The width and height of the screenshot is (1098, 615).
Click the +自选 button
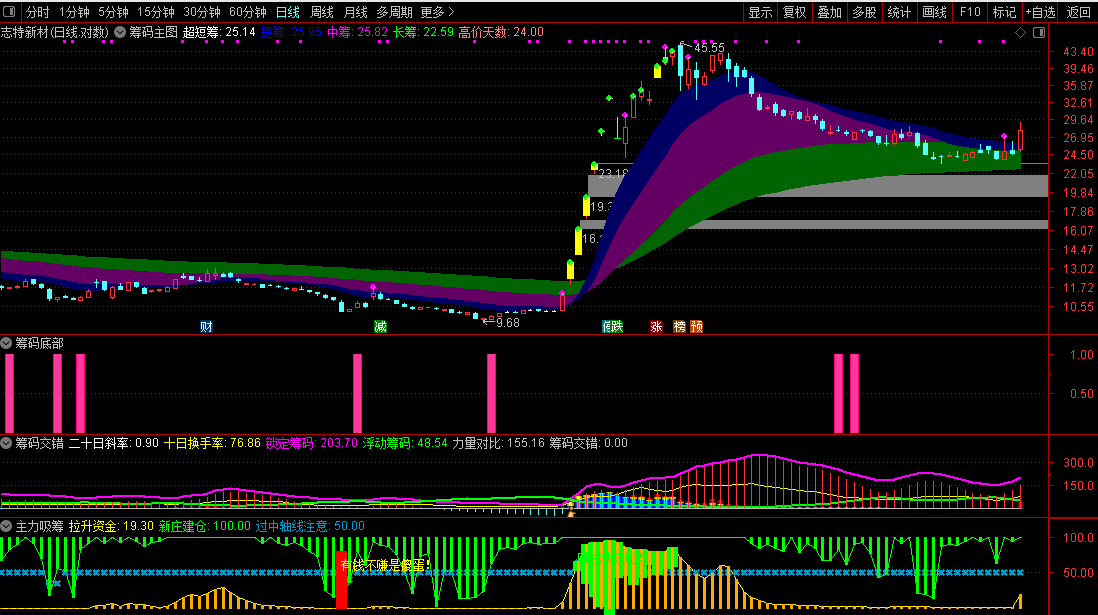click(1040, 12)
